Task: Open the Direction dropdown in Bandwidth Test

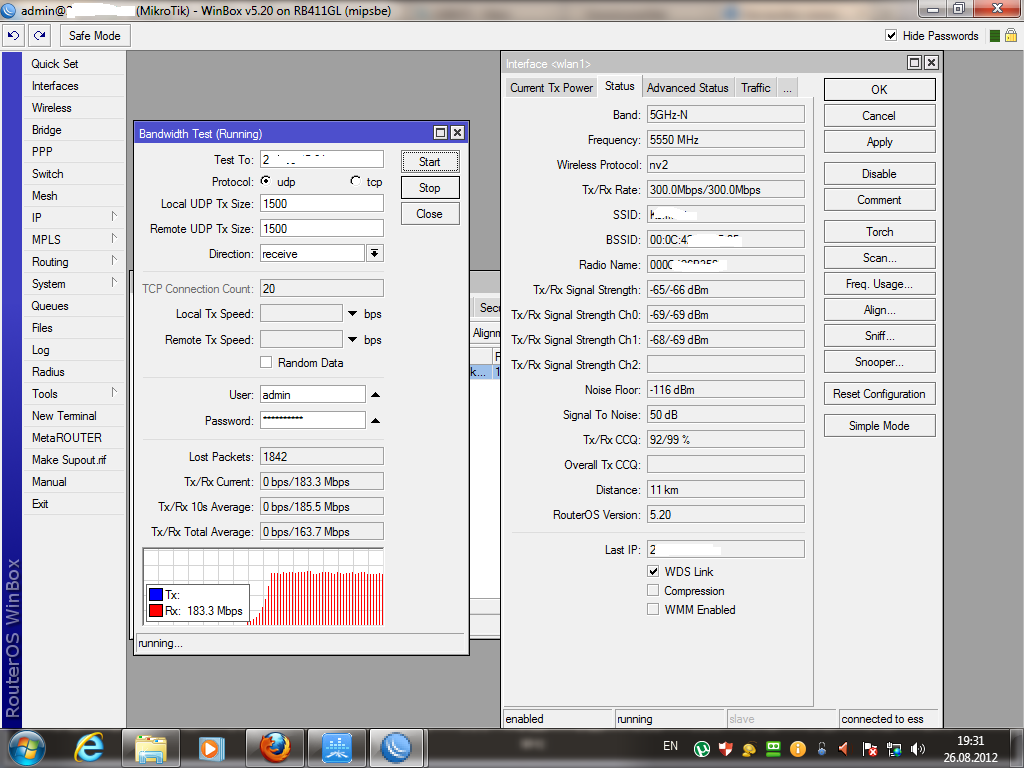Action: point(375,254)
